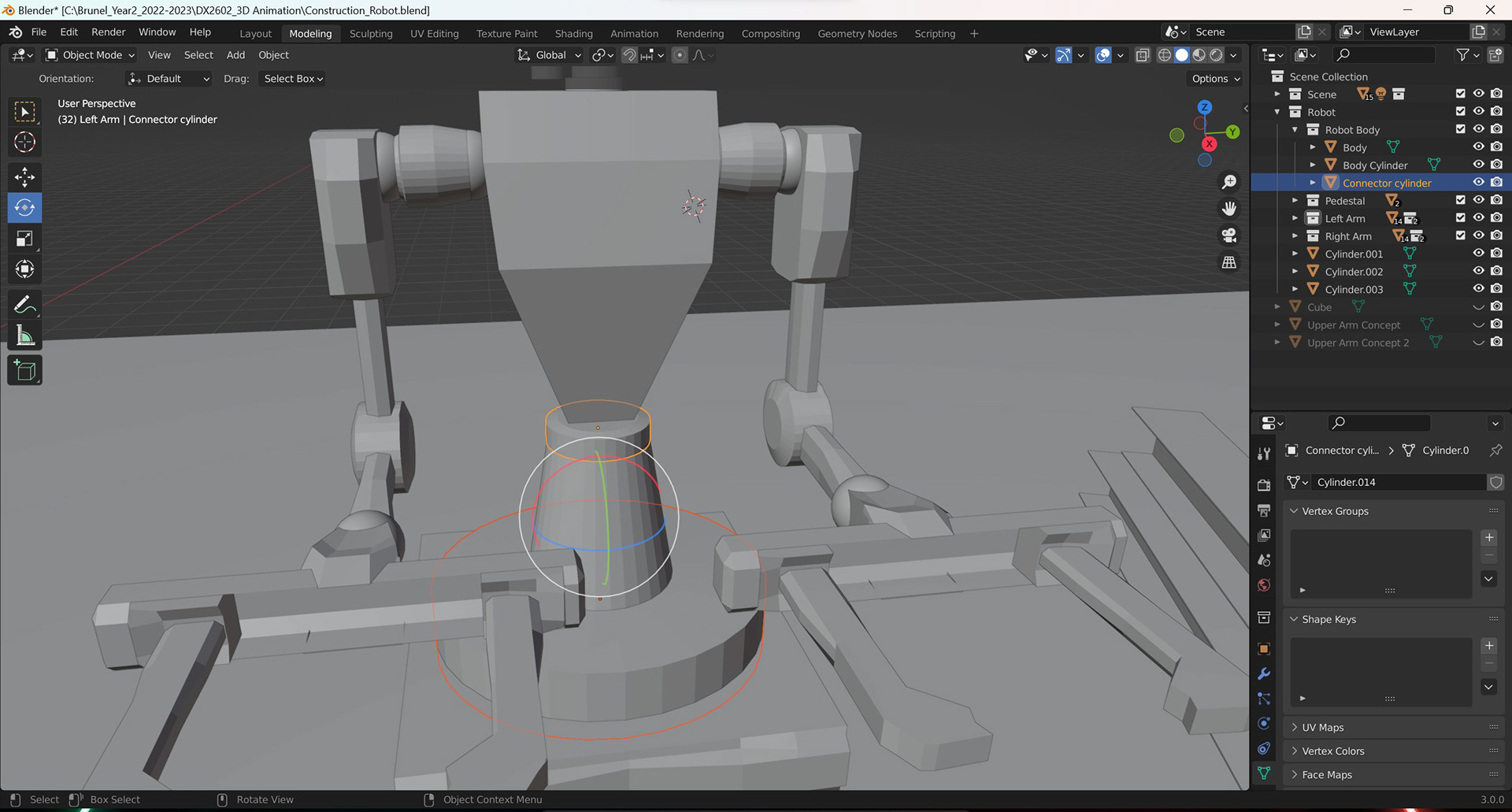This screenshot has width=1512, height=812.
Task: Open the Object Constraints tab
Action: [1264, 748]
